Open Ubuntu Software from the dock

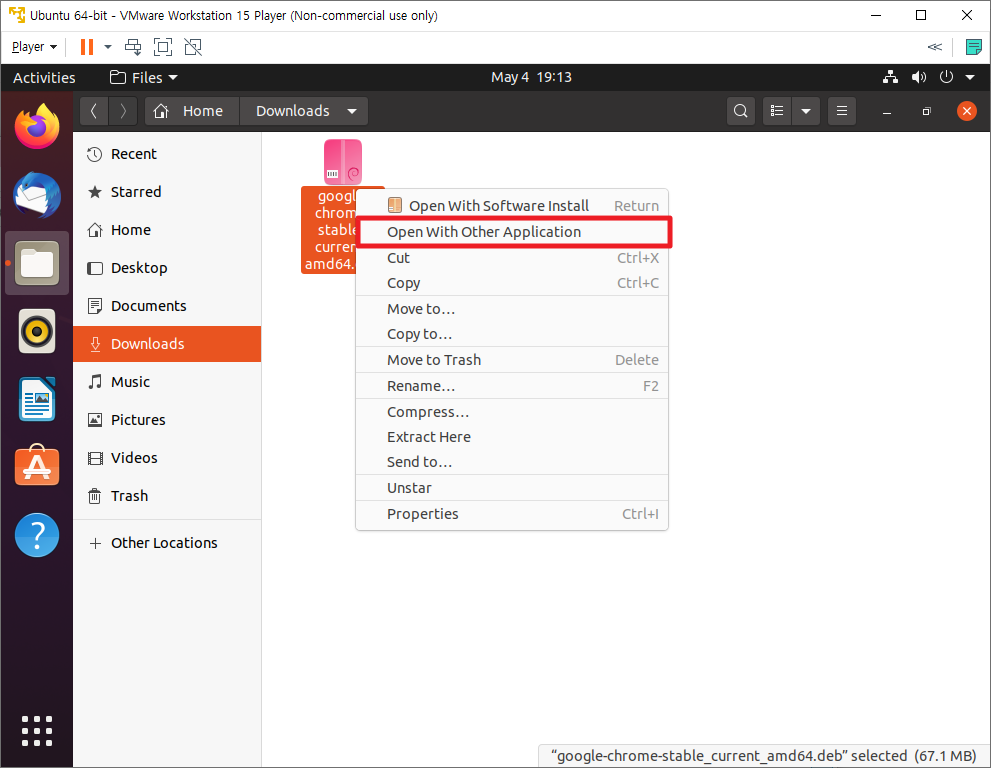pos(37,466)
